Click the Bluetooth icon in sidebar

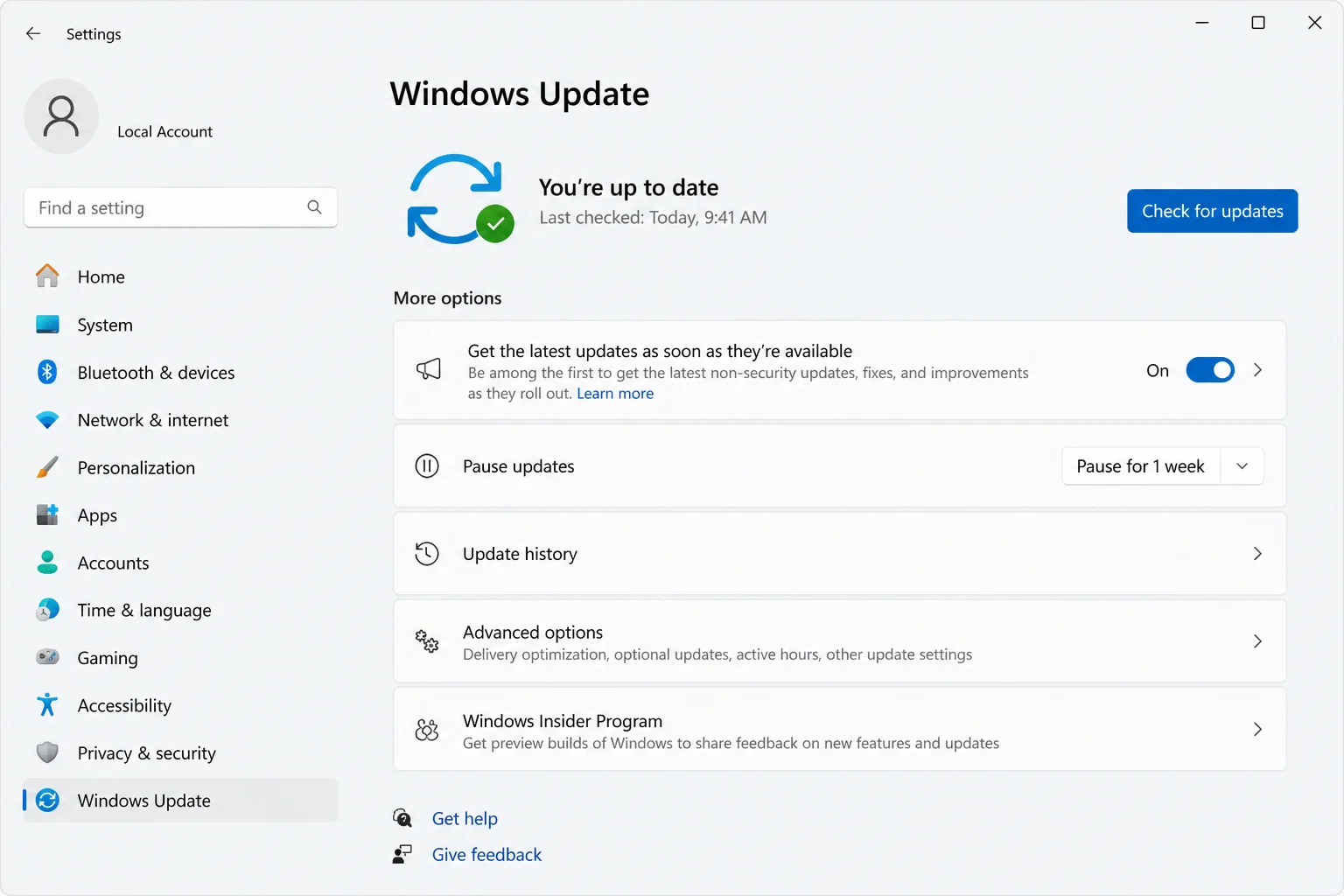(x=47, y=372)
